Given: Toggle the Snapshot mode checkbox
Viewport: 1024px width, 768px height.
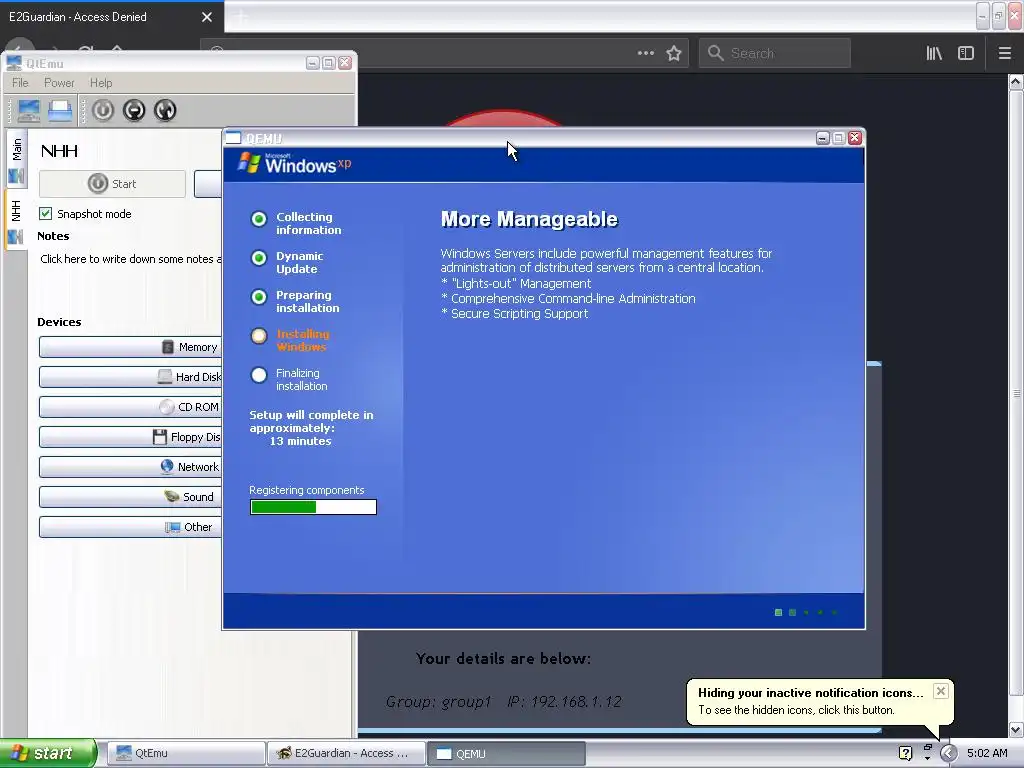Looking at the screenshot, I should pos(46,214).
